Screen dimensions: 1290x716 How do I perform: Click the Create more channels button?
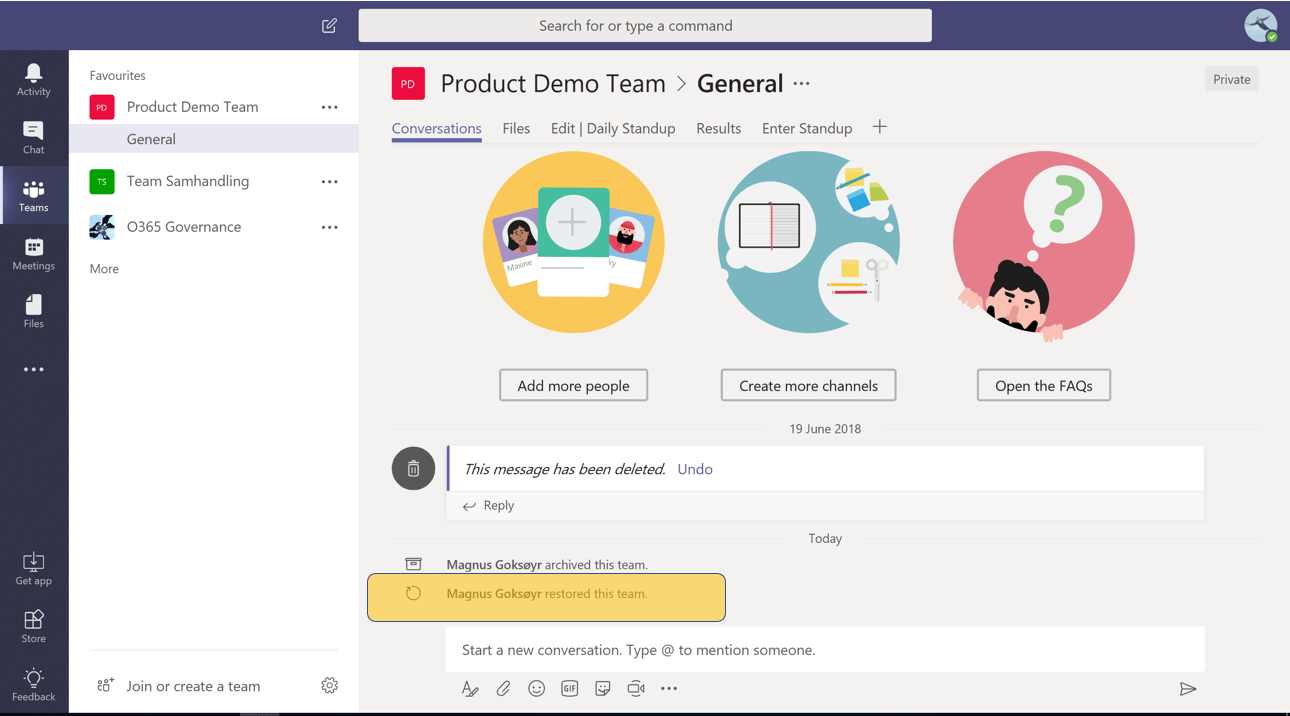click(x=808, y=385)
